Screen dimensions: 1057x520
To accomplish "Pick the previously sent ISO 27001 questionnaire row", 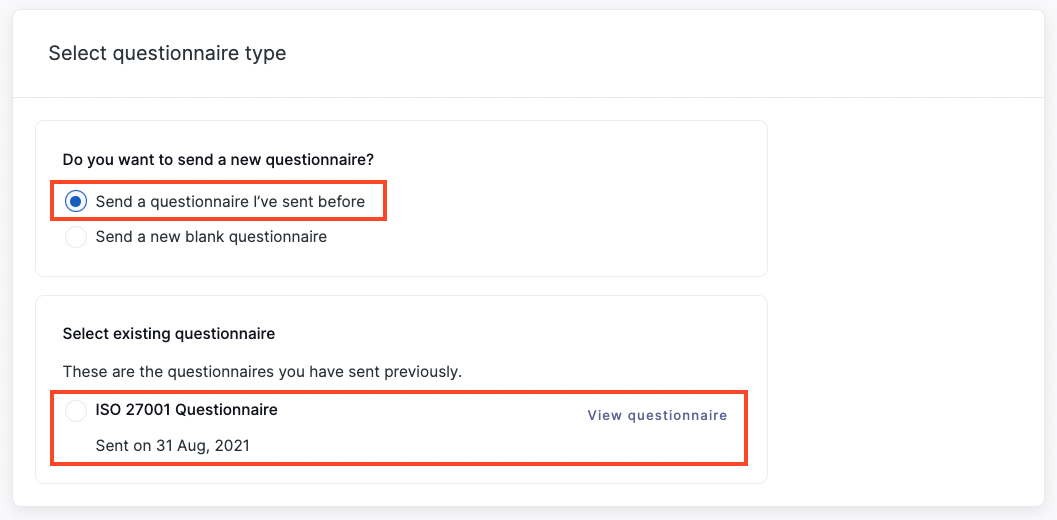I will coord(399,428).
